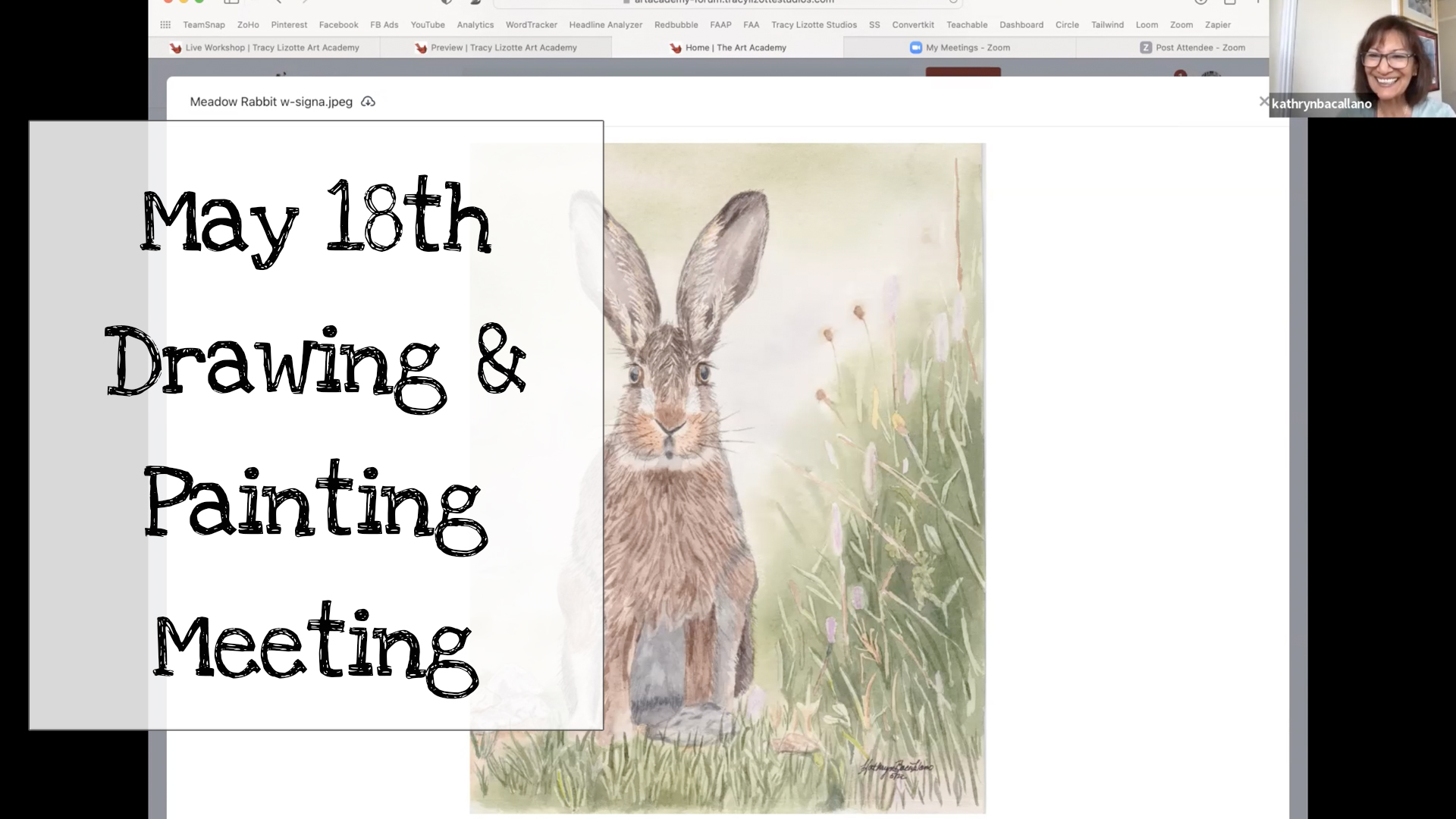Open the Dashboard bookmark

[x=1021, y=25]
